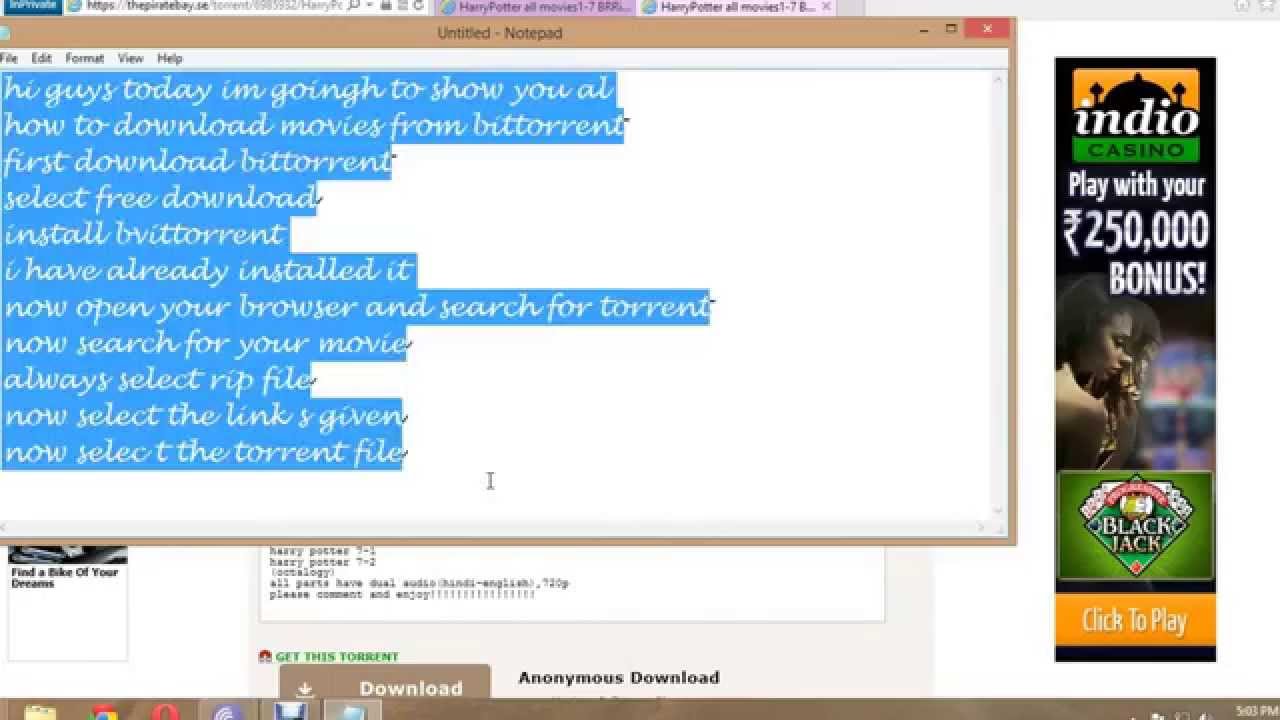Screen dimensions: 1280x720
Task: Maximize the Notepad window
Action: point(951,30)
